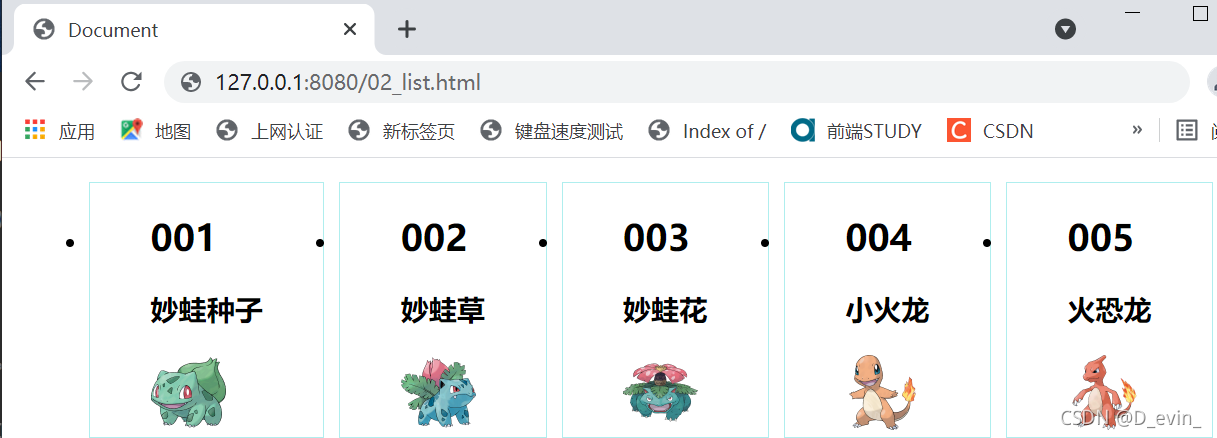This screenshot has height=438, width=1217.
Task: Click the name 小火龙
Action: (x=887, y=311)
